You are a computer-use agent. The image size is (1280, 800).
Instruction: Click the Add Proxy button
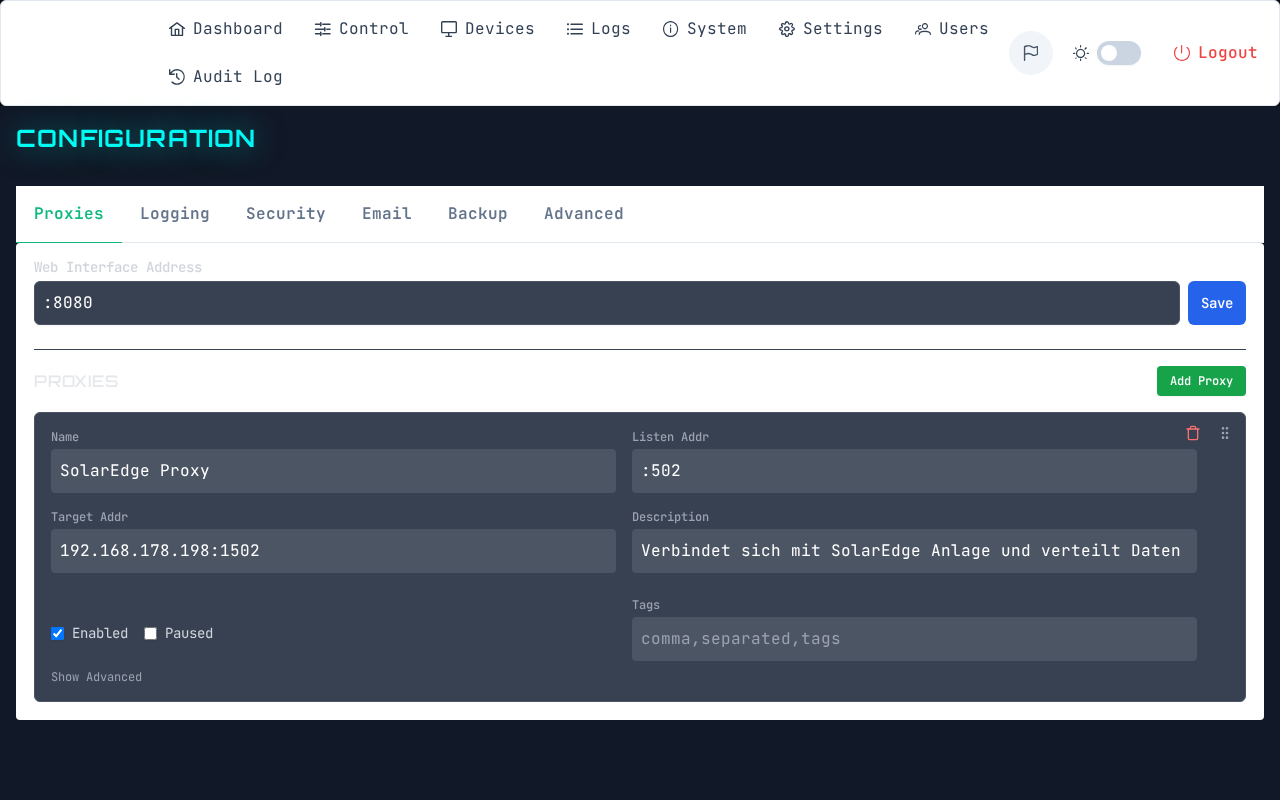1201,381
